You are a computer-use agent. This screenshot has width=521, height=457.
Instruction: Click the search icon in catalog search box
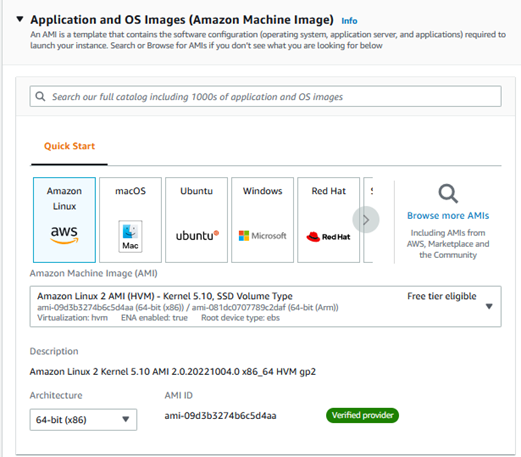(x=40, y=97)
